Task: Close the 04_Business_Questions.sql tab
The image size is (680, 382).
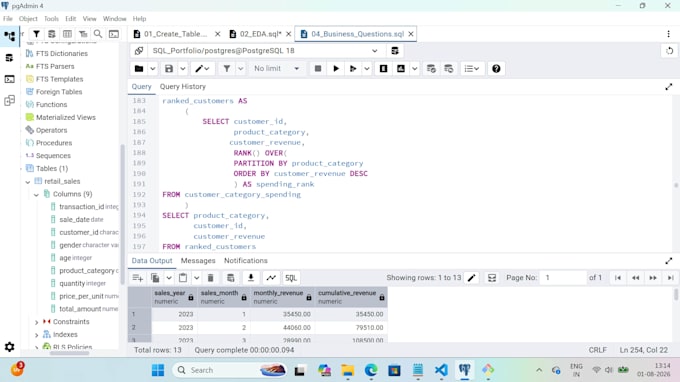Action: [411, 34]
